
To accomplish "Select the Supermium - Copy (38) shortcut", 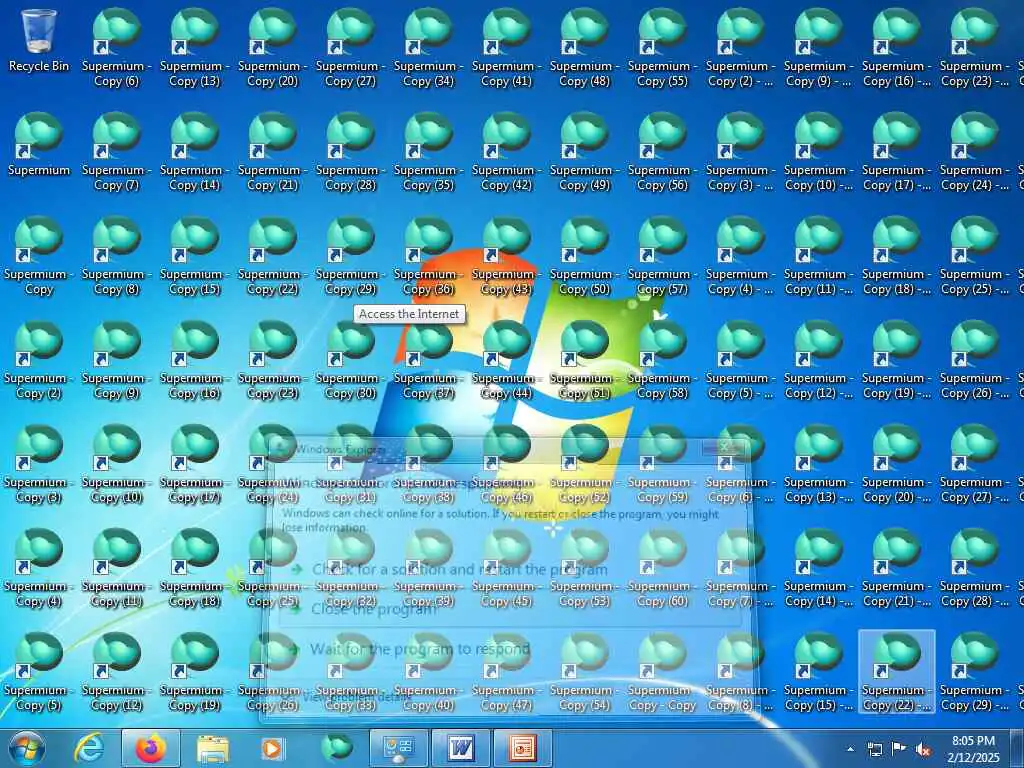I will click(428, 464).
